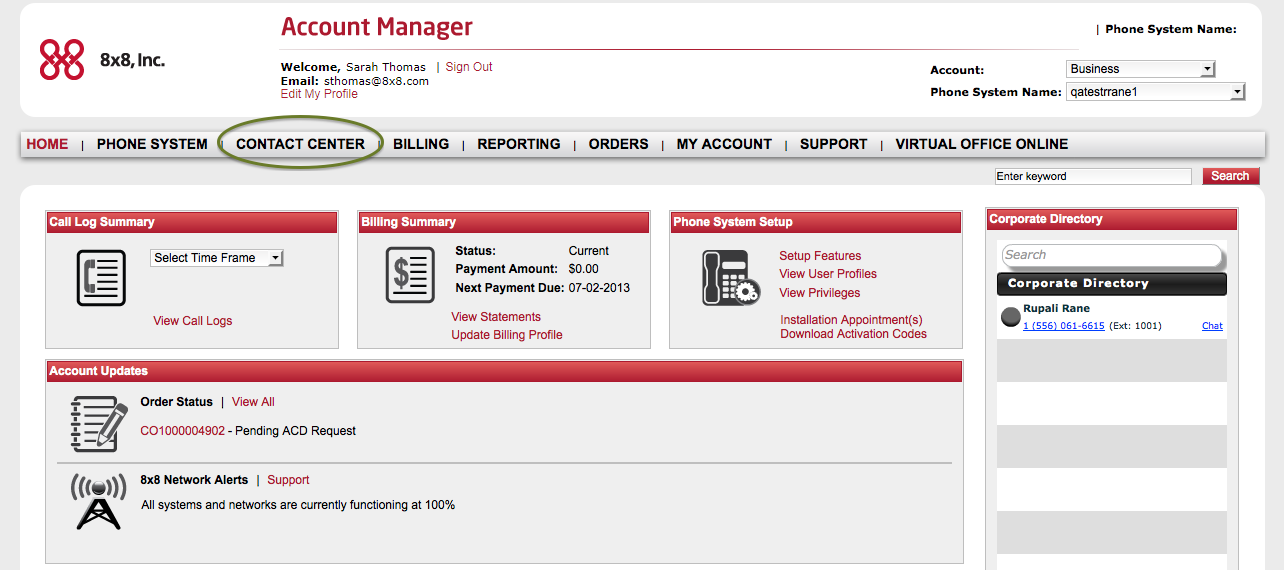Click the black Corporate Directory header bar

(x=1112, y=283)
